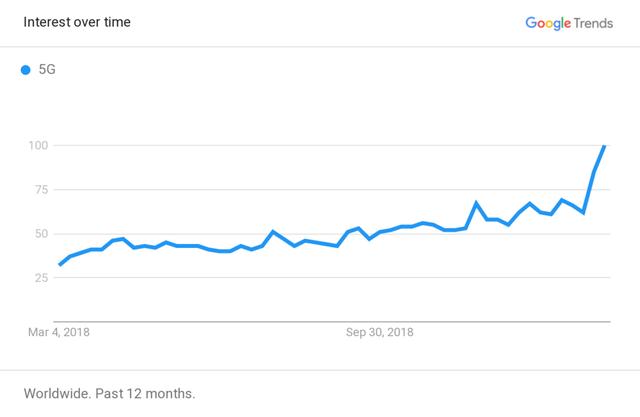Screen dimensions: 640x417
Task: Click the mid-spike just after Sep 30
Action: tap(476, 202)
